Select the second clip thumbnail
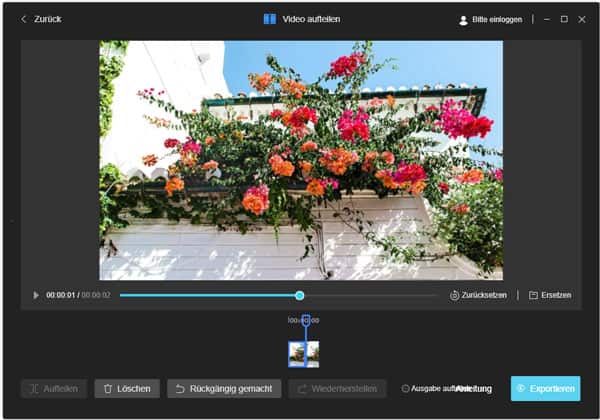This screenshot has height=420, width=600. point(313,354)
